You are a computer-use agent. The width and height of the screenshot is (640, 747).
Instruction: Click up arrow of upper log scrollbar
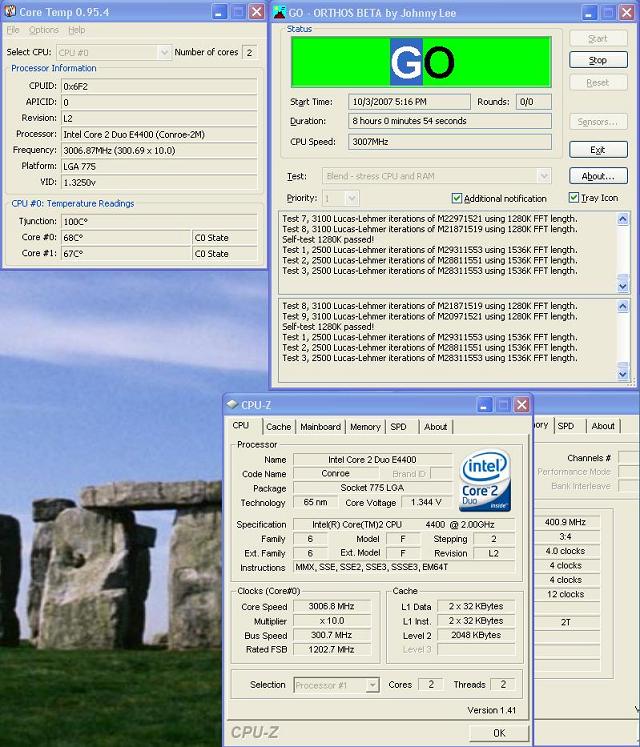pos(623,219)
